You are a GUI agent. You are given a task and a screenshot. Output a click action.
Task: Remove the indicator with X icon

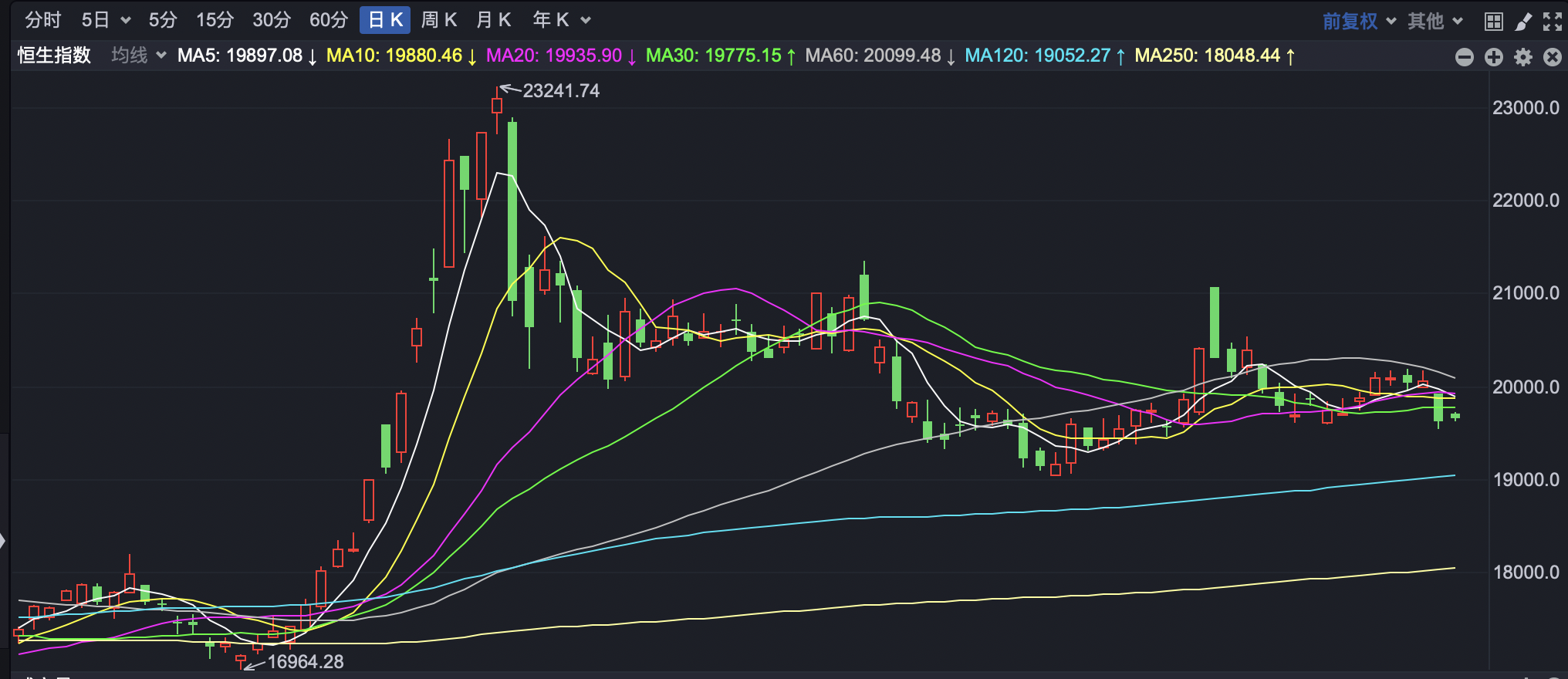click(x=1553, y=57)
